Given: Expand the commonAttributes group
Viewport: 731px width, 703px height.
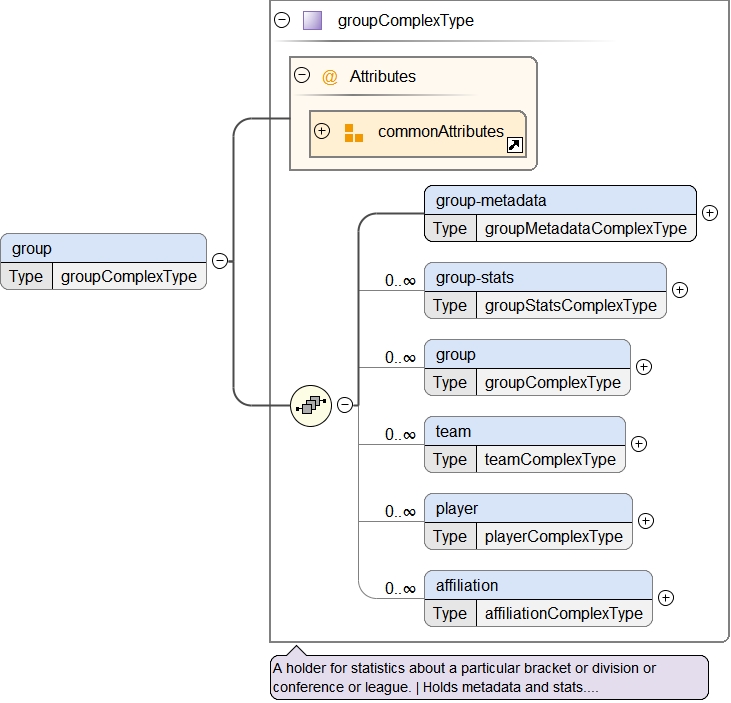Looking at the screenshot, I should coord(322,131).
